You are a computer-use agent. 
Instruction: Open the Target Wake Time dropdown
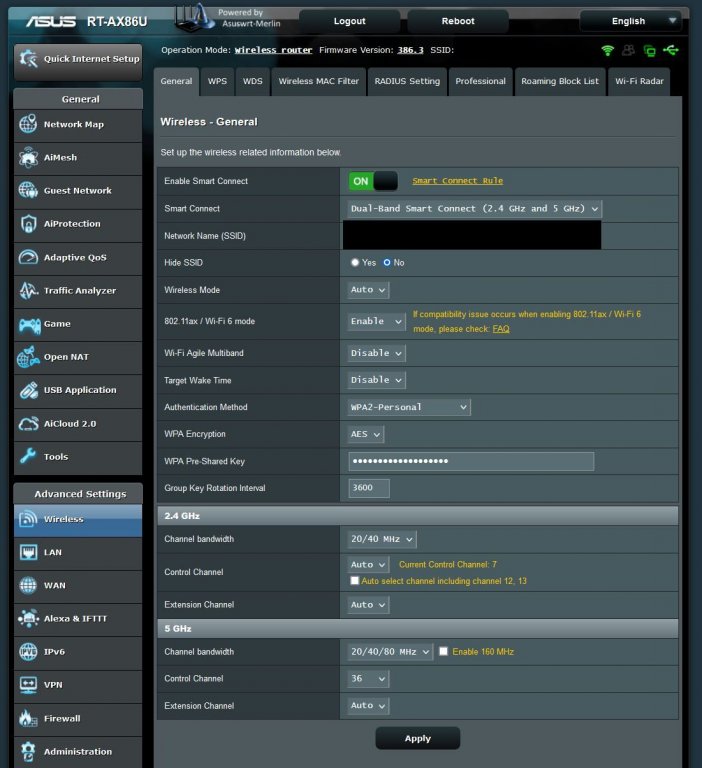(376, 380)
